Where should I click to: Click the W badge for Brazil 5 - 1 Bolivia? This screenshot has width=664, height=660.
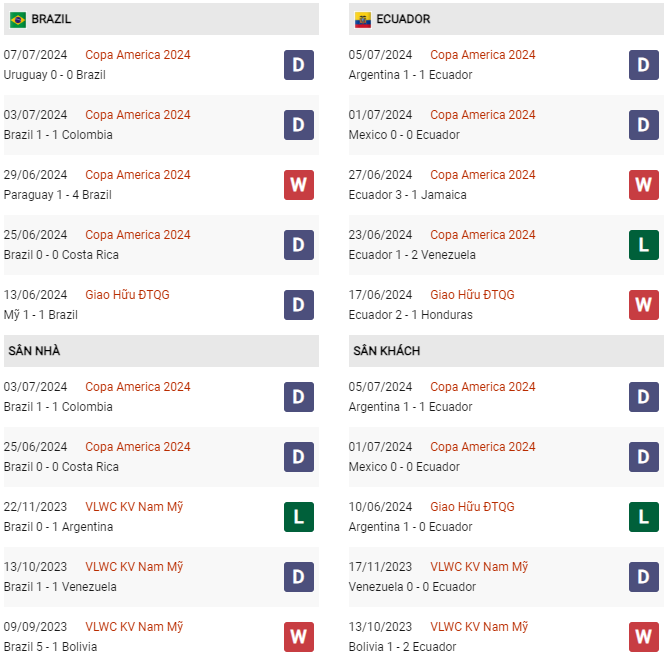coord(298,637)
